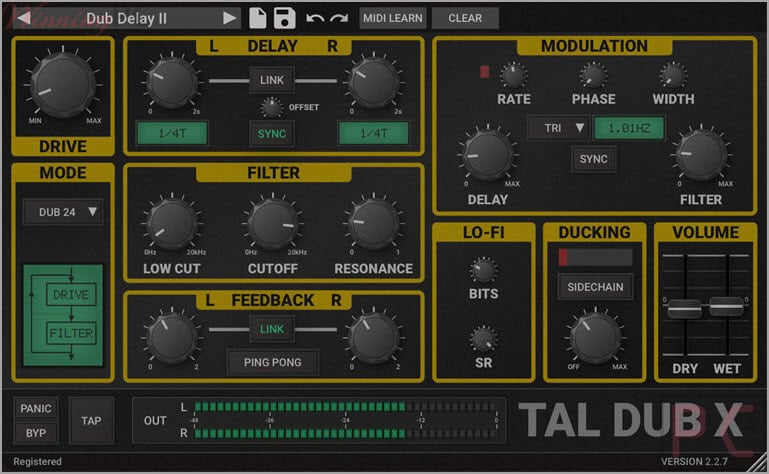Click the right FEEDBACK knob
Image resolution: width=769 pixels, height=474 pixels.
374,338
